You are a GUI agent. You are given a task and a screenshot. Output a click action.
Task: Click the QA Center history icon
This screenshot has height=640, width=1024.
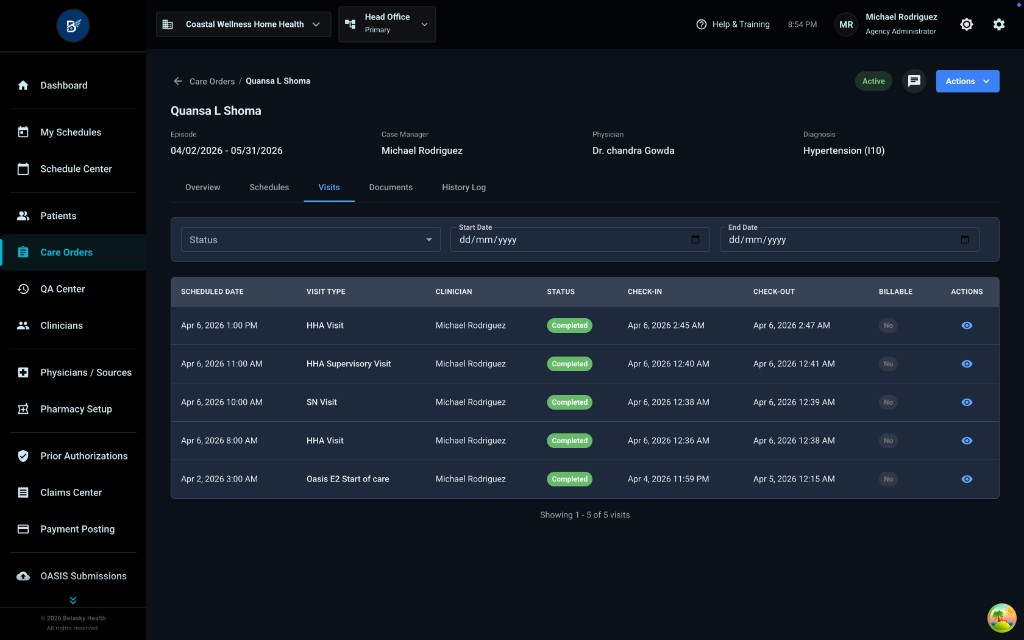click(x=23, y=289)
